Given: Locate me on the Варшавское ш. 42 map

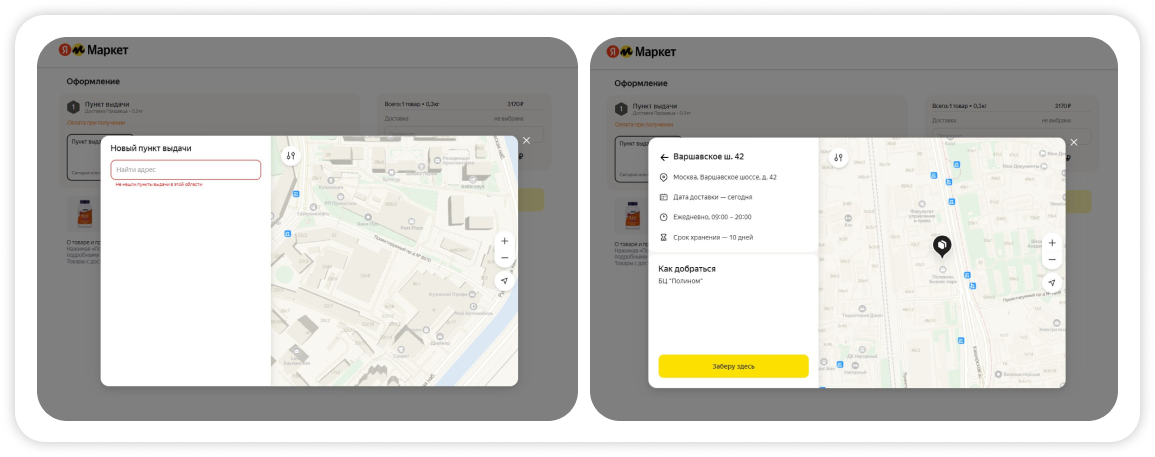Looking at the screenshot, I should [x=1052, y=282].
